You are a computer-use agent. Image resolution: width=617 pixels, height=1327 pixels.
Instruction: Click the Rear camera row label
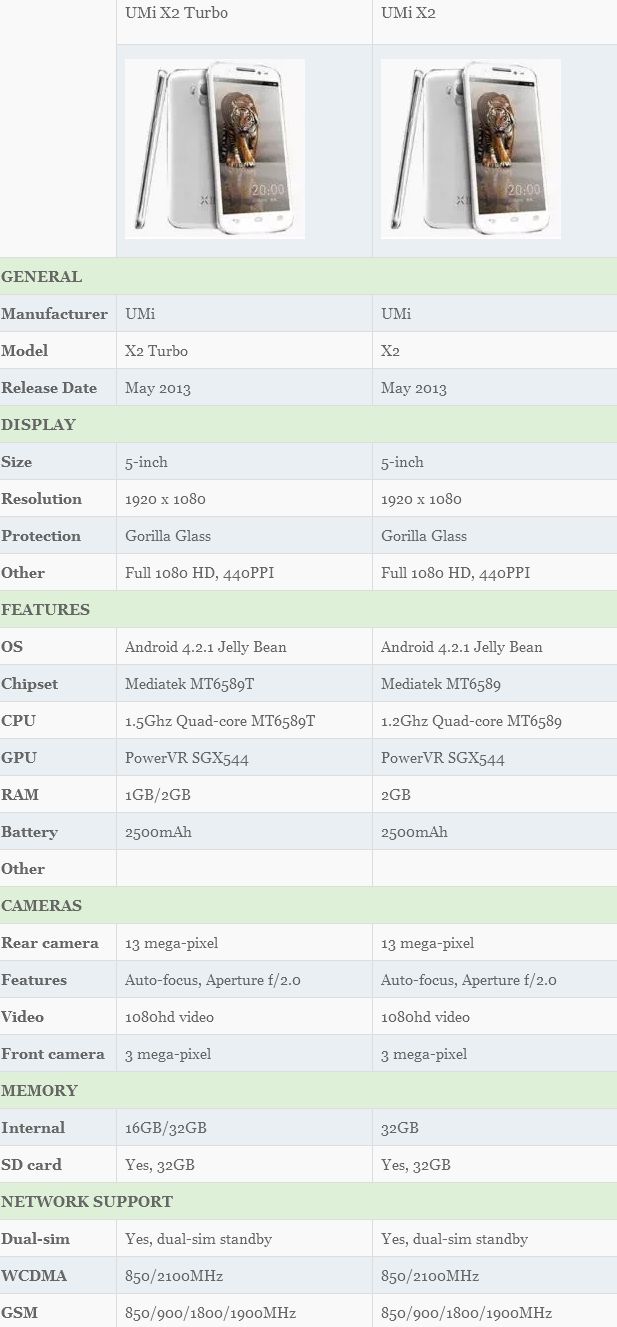pos(50,944)
